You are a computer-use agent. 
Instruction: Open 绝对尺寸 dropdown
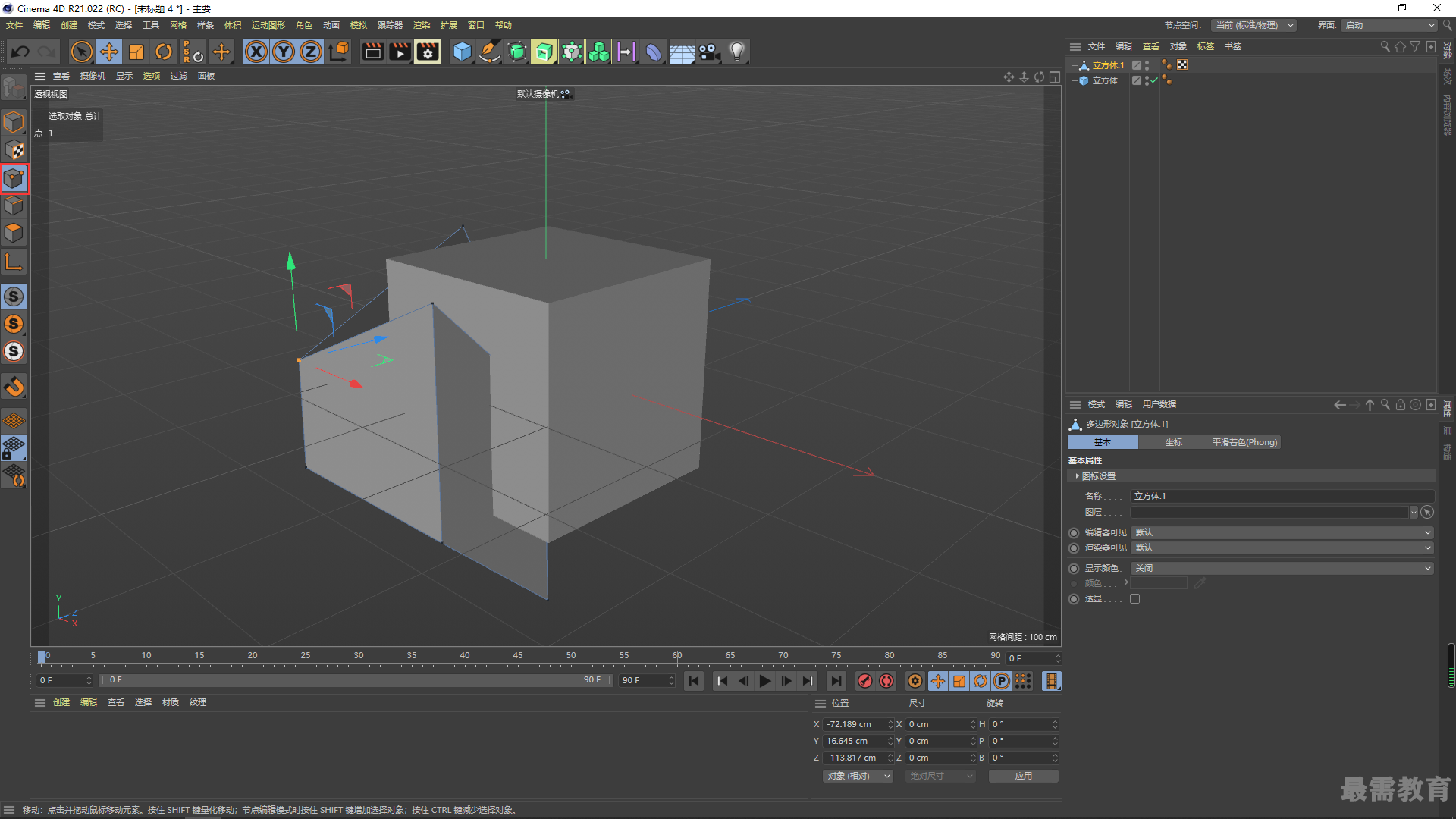click(941, 776)
